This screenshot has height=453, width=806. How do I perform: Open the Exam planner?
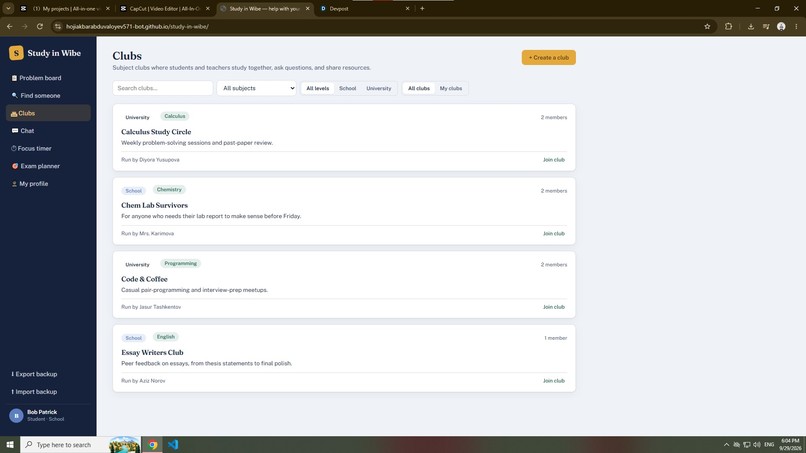coord(48,166)
